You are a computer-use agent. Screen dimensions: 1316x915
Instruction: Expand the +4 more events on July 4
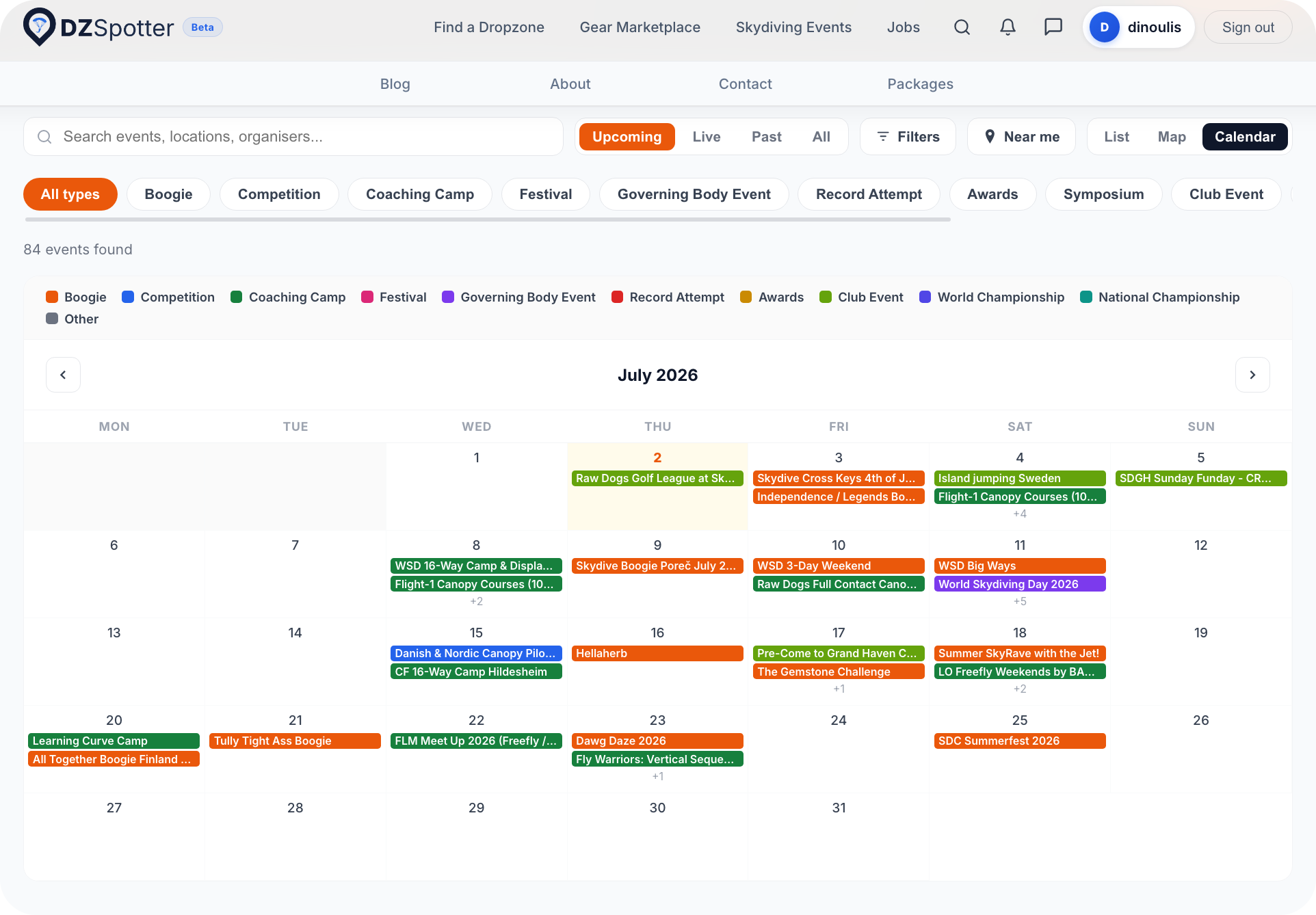[x=1020, y=514]
